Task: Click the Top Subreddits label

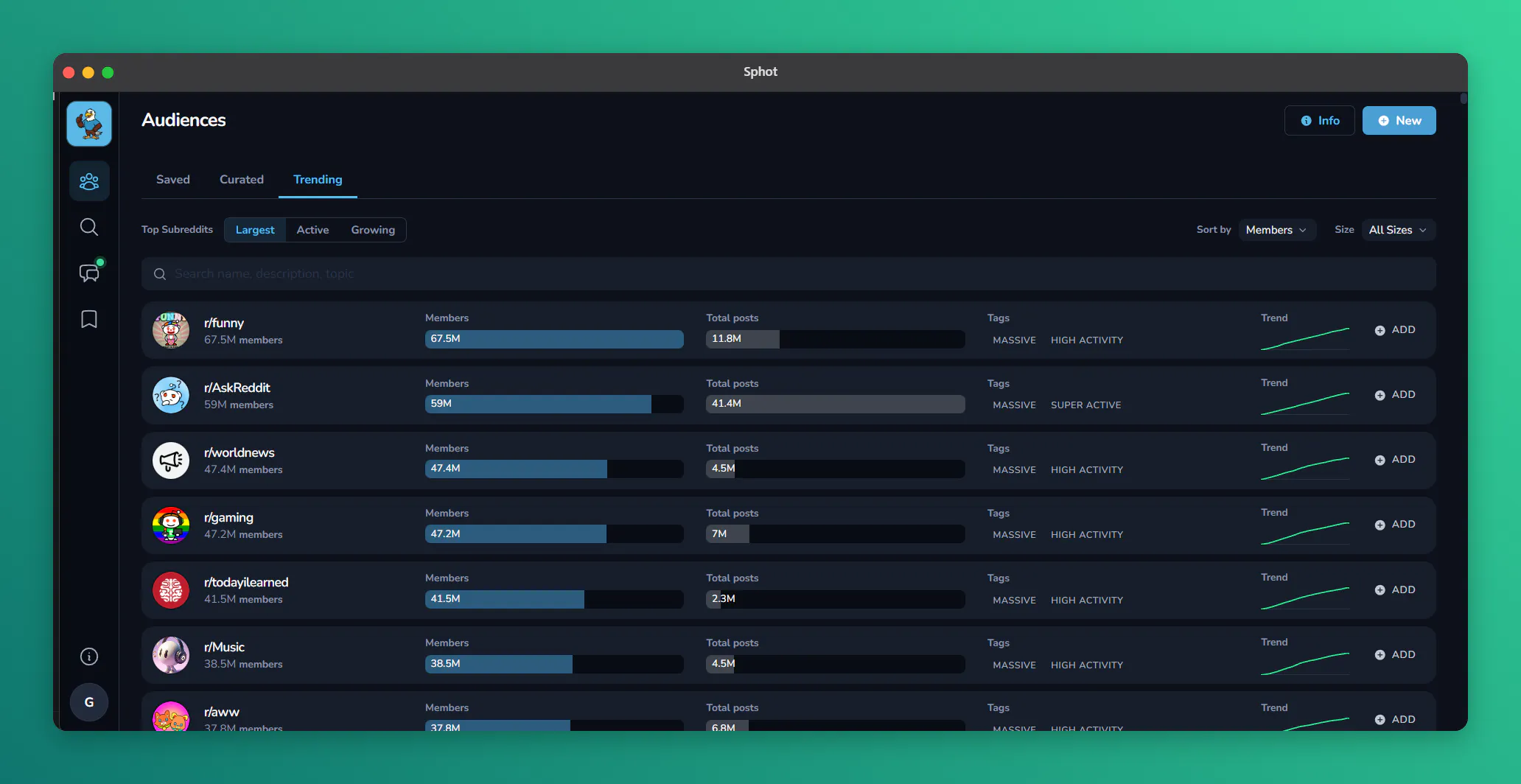Action: pyautogui.click(x=177, y=230)
